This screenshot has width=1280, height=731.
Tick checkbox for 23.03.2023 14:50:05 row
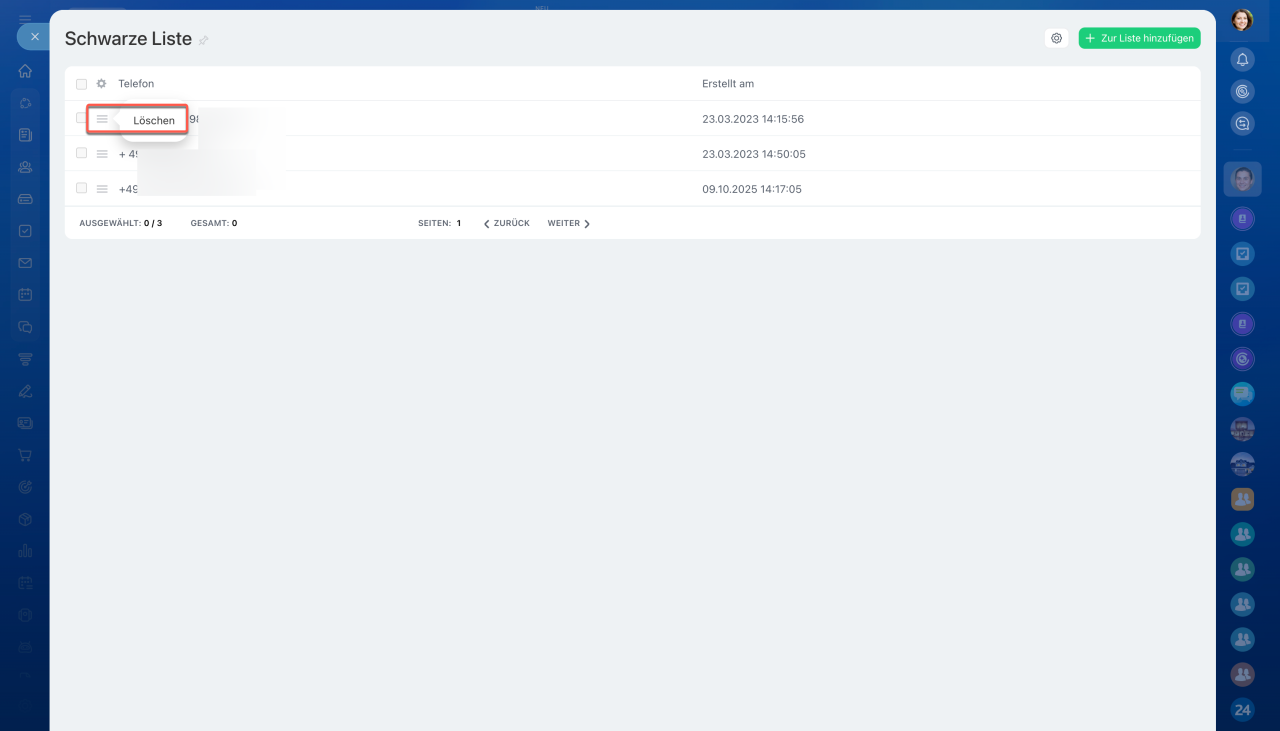pos(82,153)
